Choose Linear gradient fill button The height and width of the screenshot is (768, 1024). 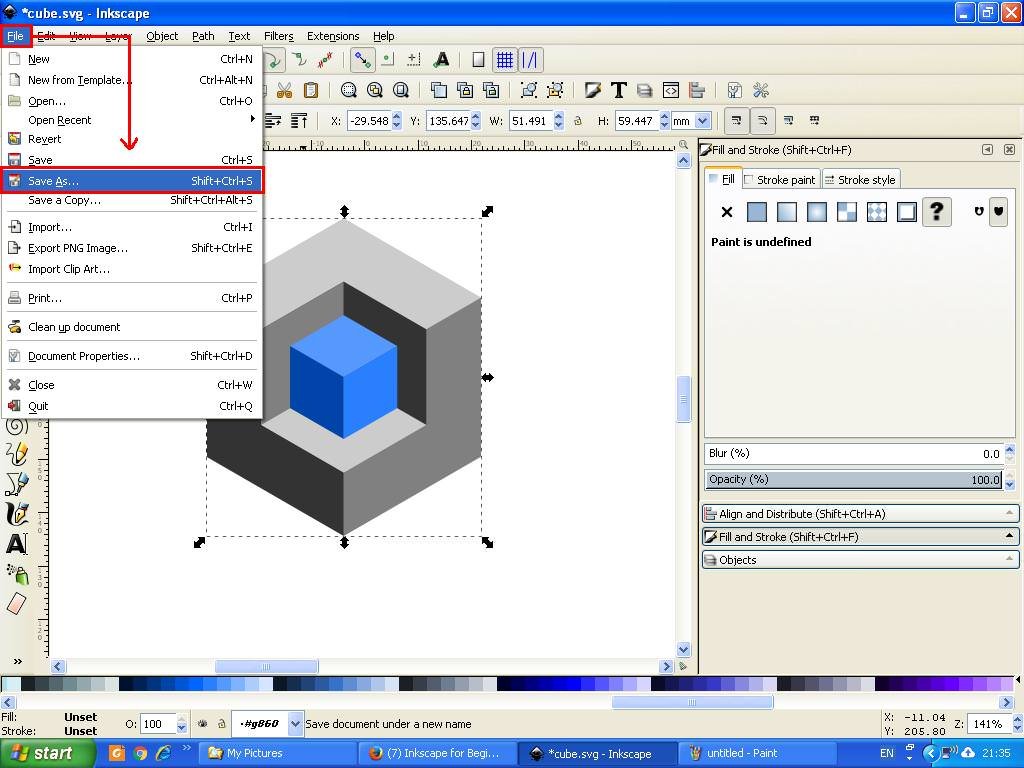pos(787,212)
